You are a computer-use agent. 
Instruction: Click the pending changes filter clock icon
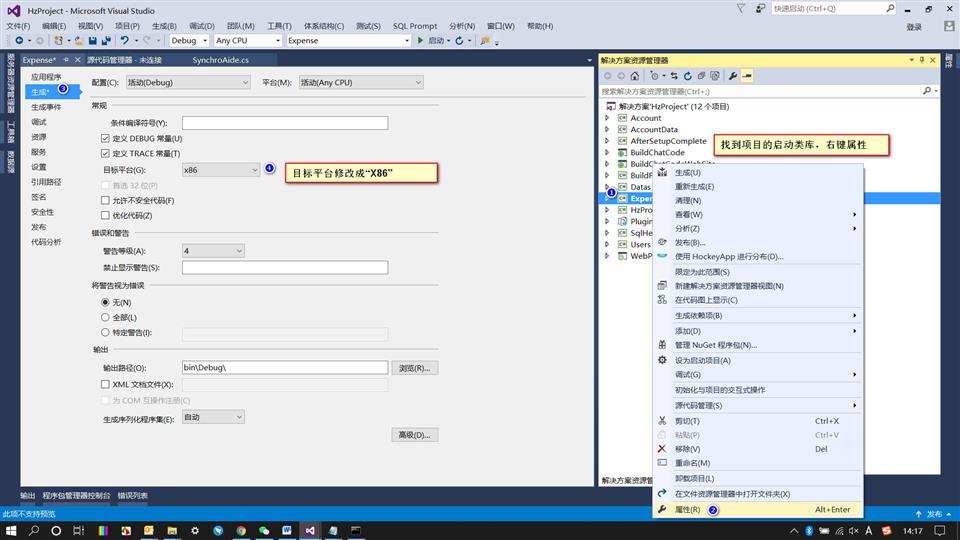coord(654,76)
